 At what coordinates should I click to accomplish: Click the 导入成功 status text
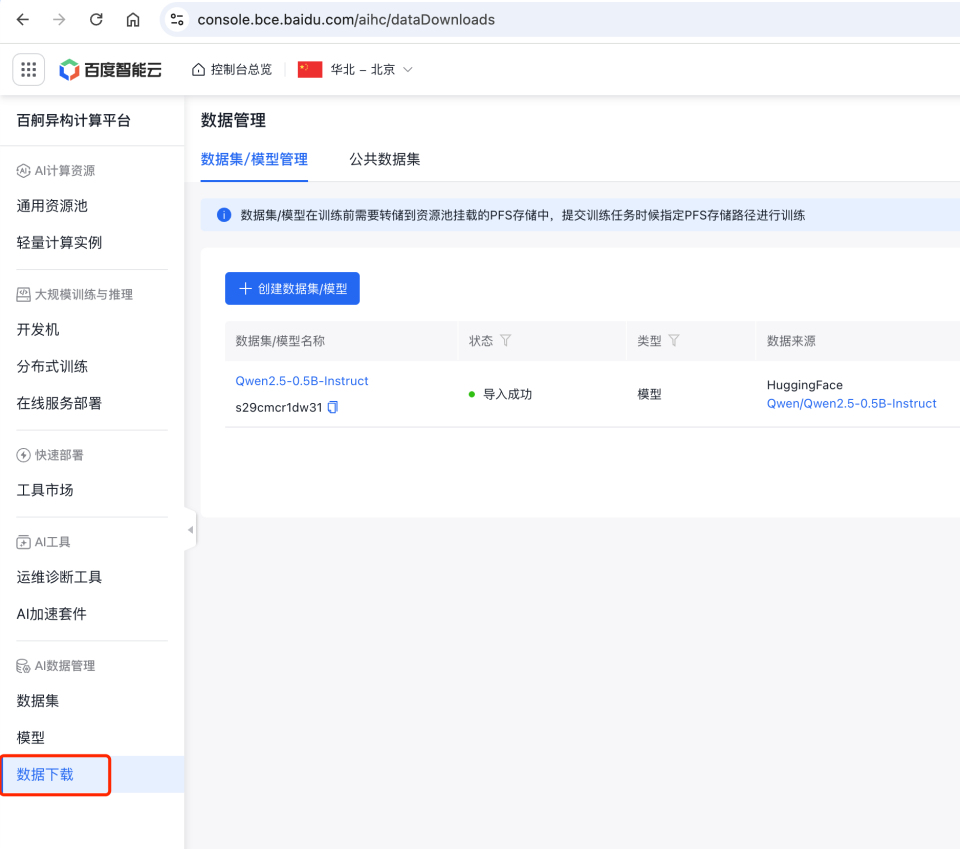click(508, 394)
